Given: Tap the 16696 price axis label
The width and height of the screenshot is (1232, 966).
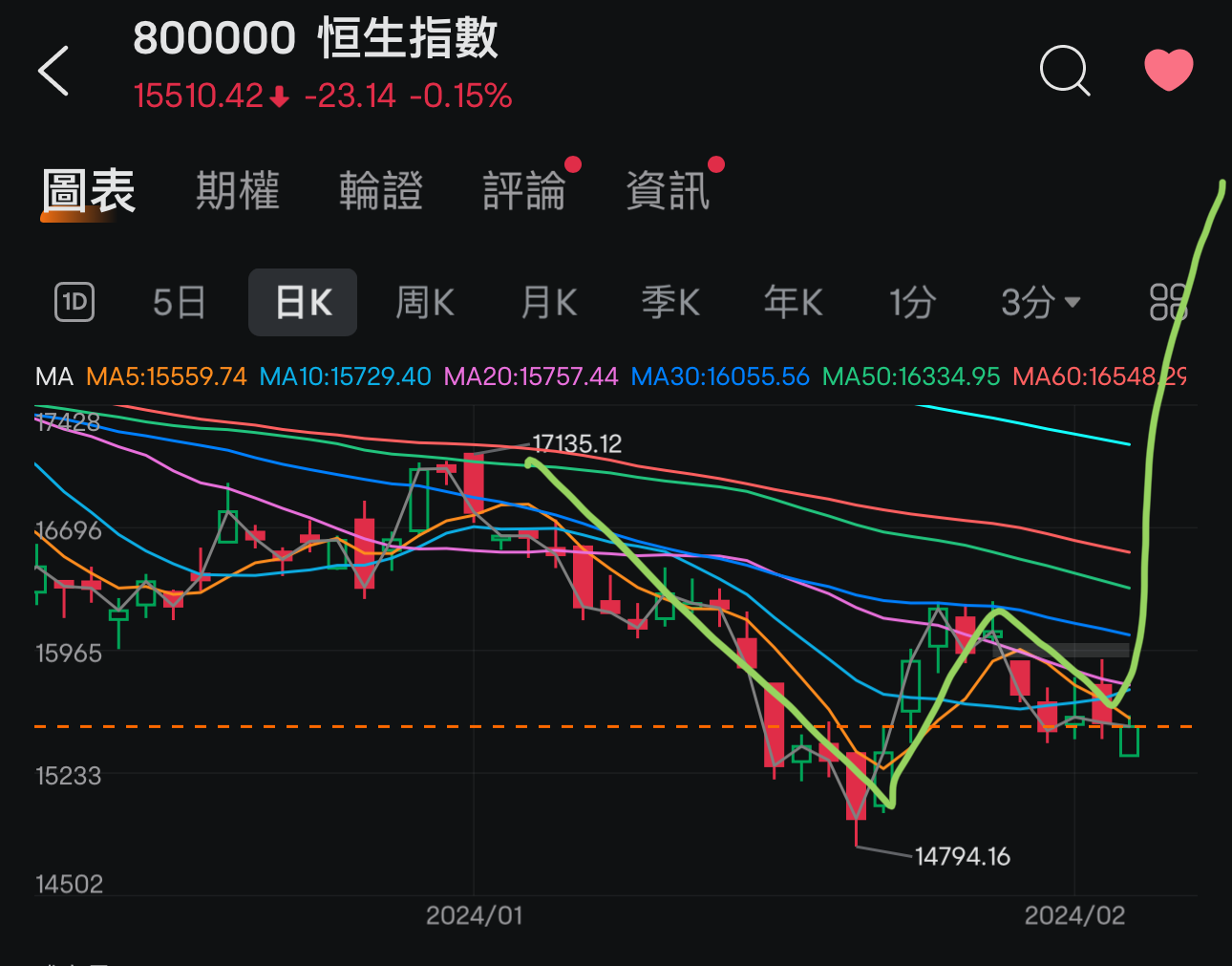Looking at the screenshot, I should tap(68, 530).
